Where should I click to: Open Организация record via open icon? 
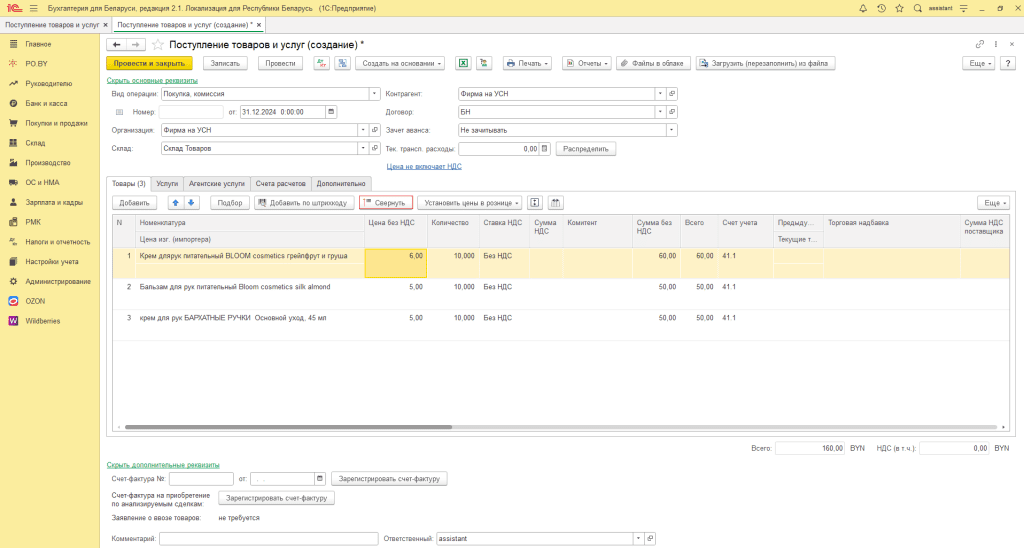(x=375, y=130)
